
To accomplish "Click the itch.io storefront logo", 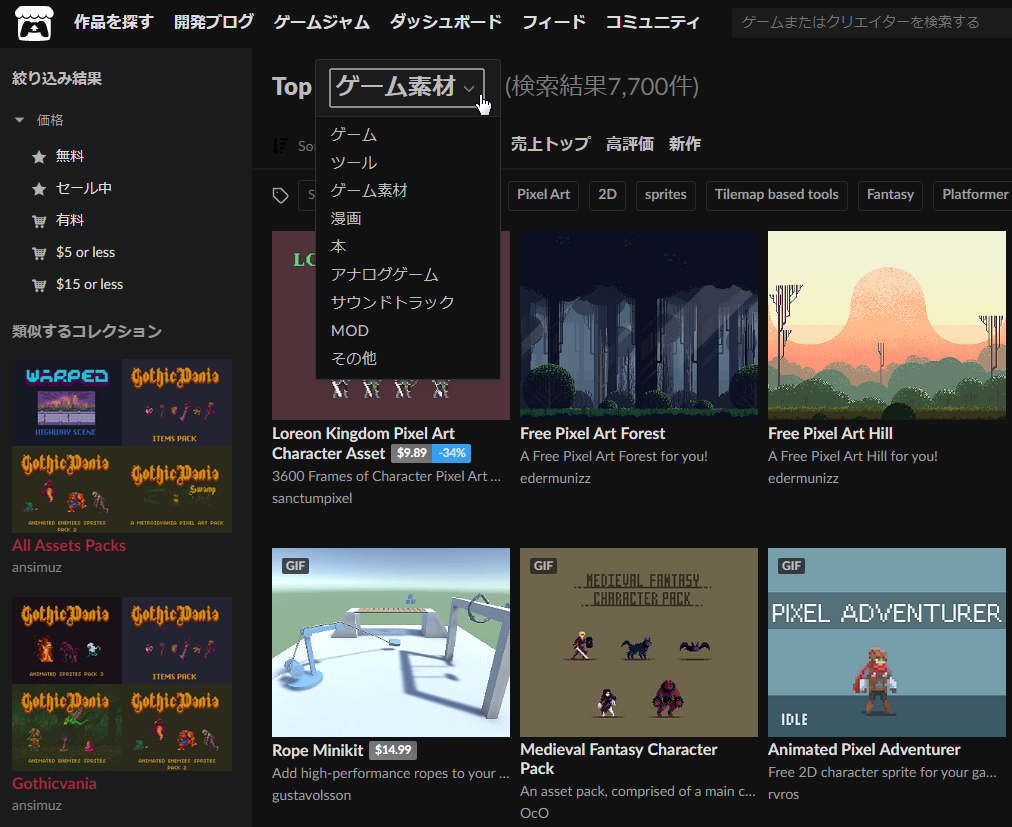I will click(34, 21).
